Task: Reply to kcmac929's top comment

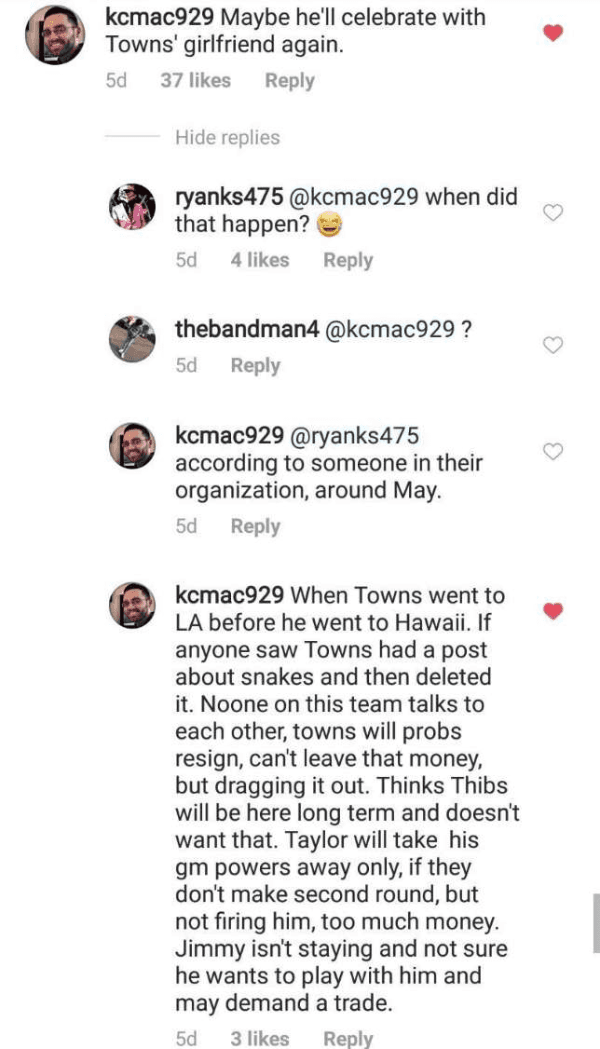Action: [x=289, y=81]
